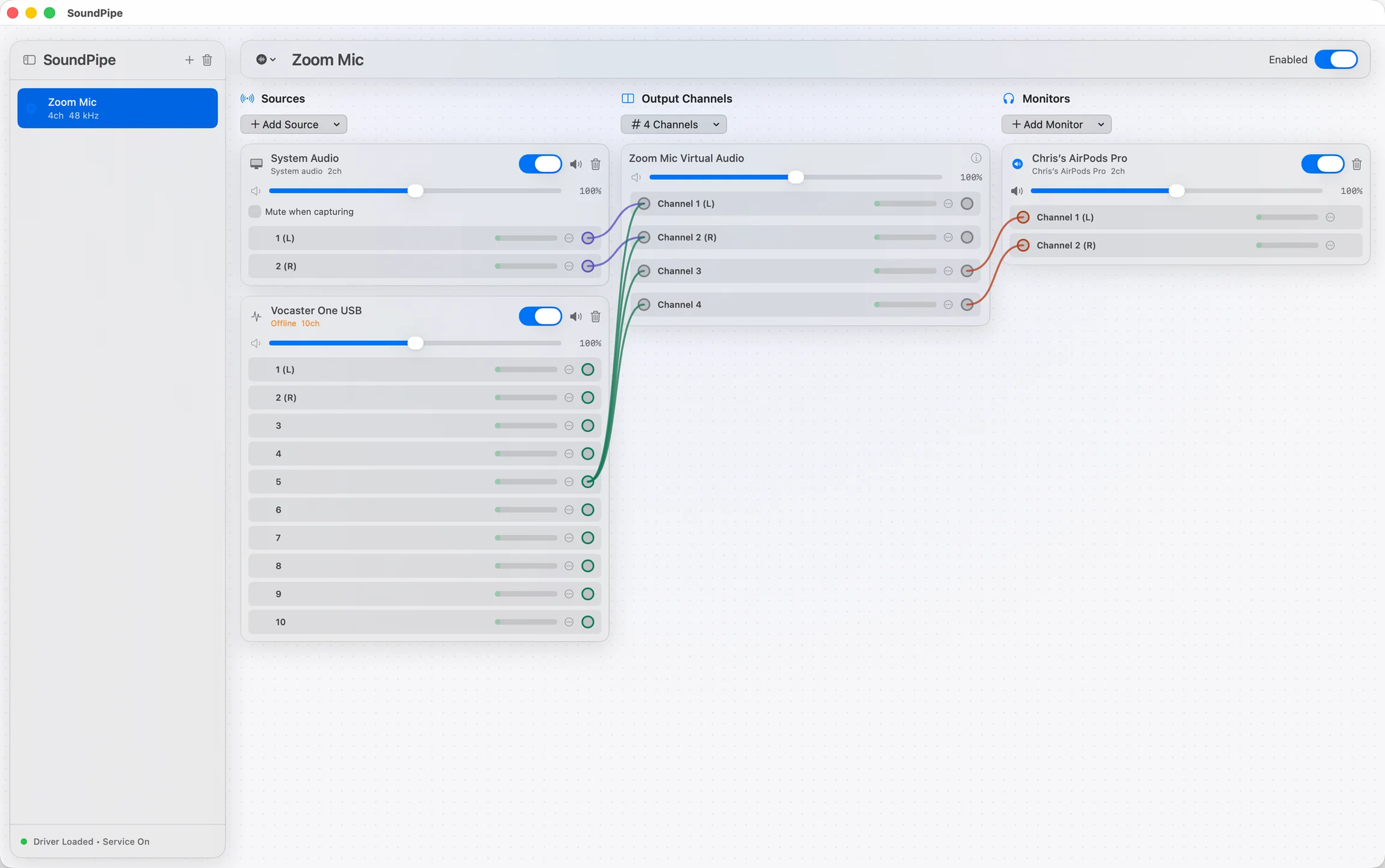Click the AirPods Pro speaker status icon
This screenshot has width=1385, height=868.
(1018, 164)
